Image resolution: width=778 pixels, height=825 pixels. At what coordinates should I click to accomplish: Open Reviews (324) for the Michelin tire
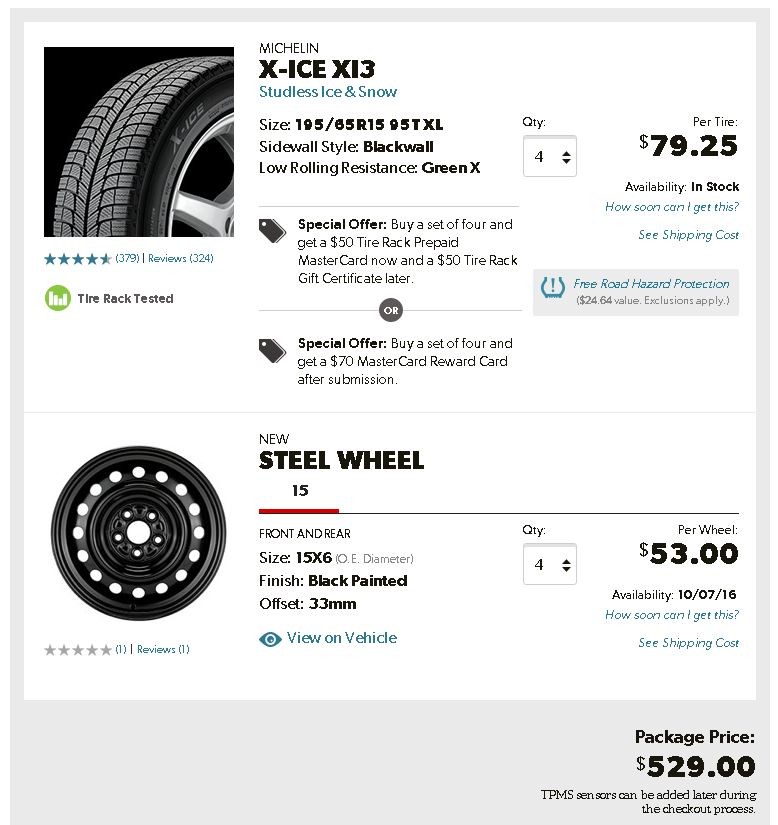pos(180,259)
